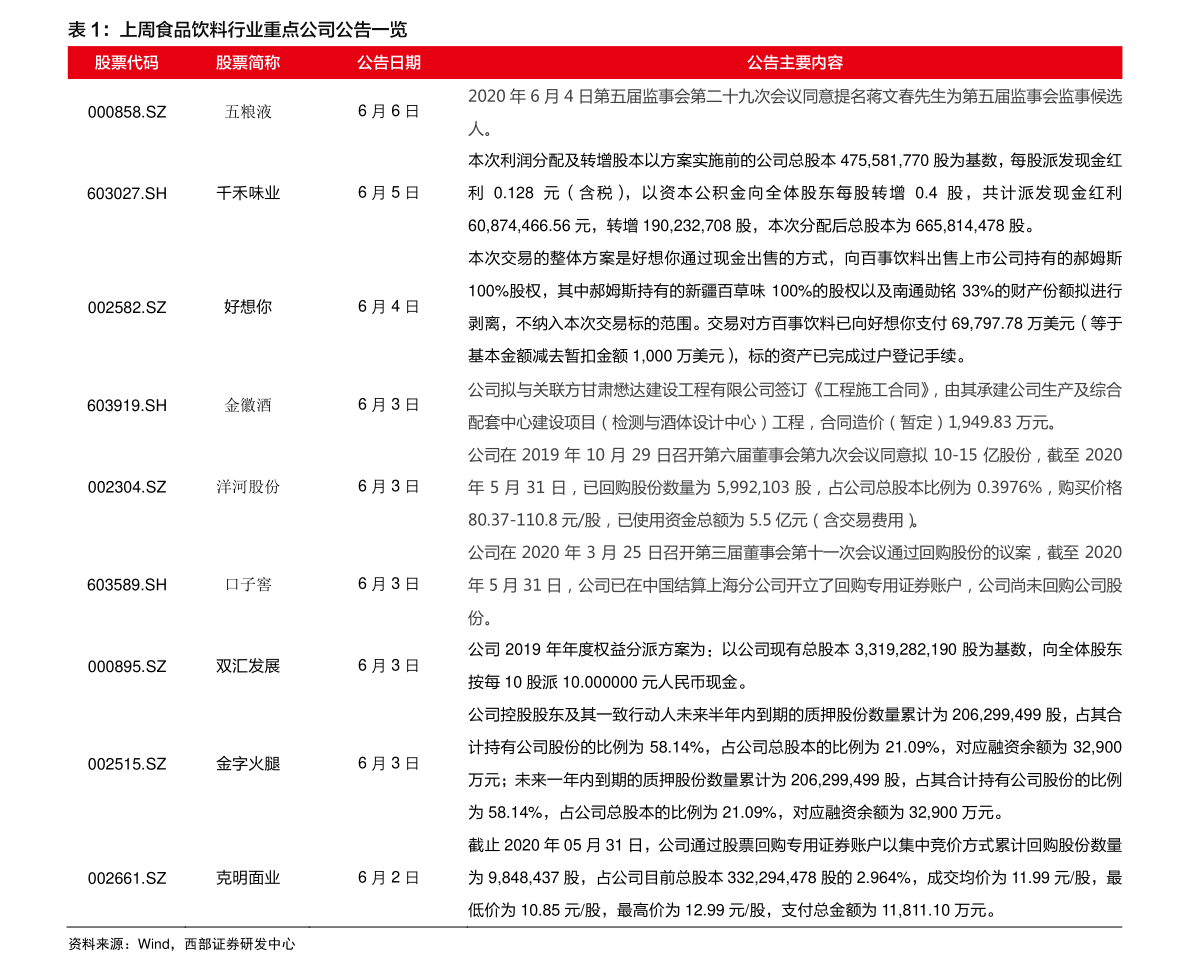Click stock code 000858.SZ
1191x972 pixels.
[x=127, y=112]
